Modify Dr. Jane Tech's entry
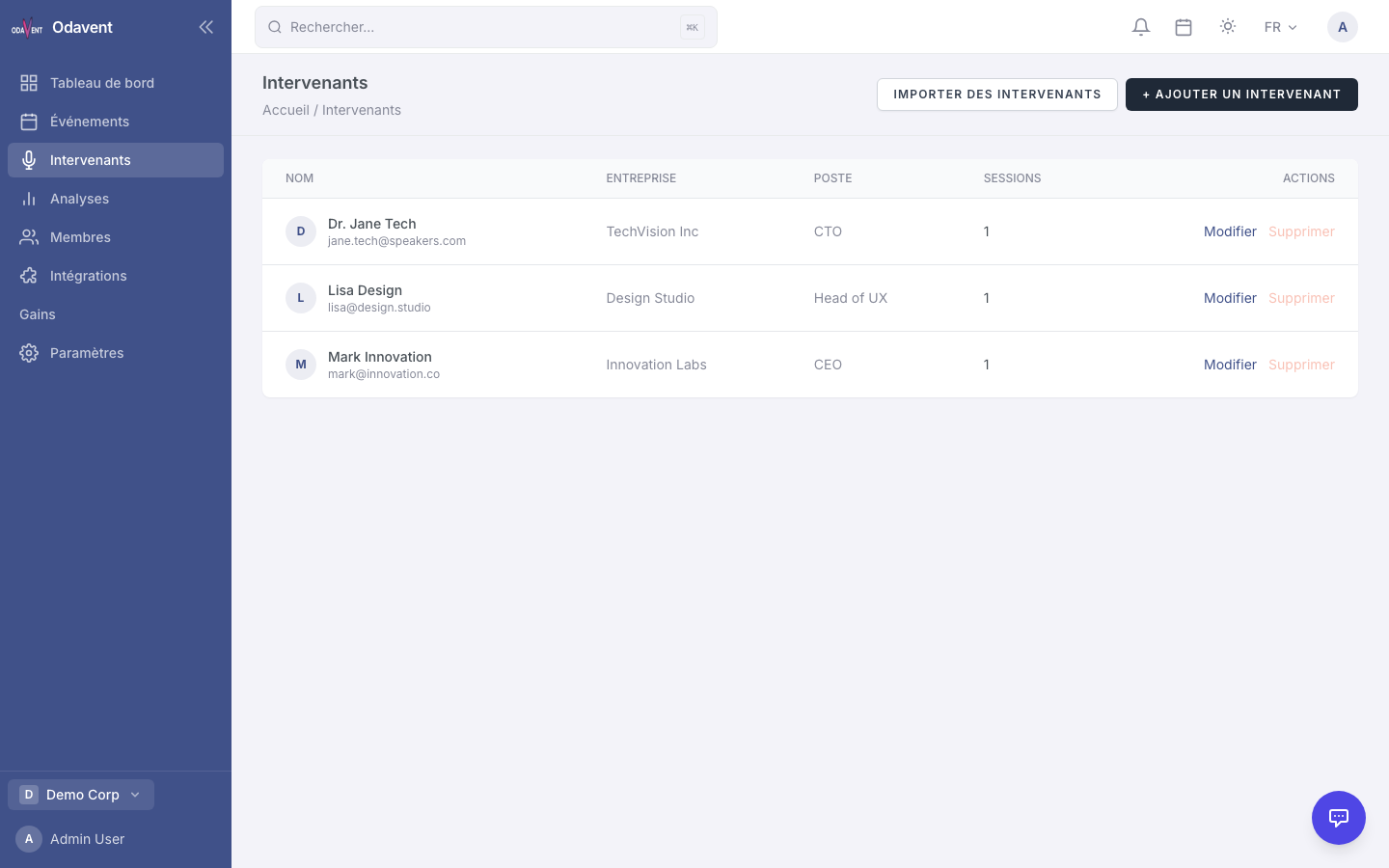The image size is (1389, 868). 1230,231
